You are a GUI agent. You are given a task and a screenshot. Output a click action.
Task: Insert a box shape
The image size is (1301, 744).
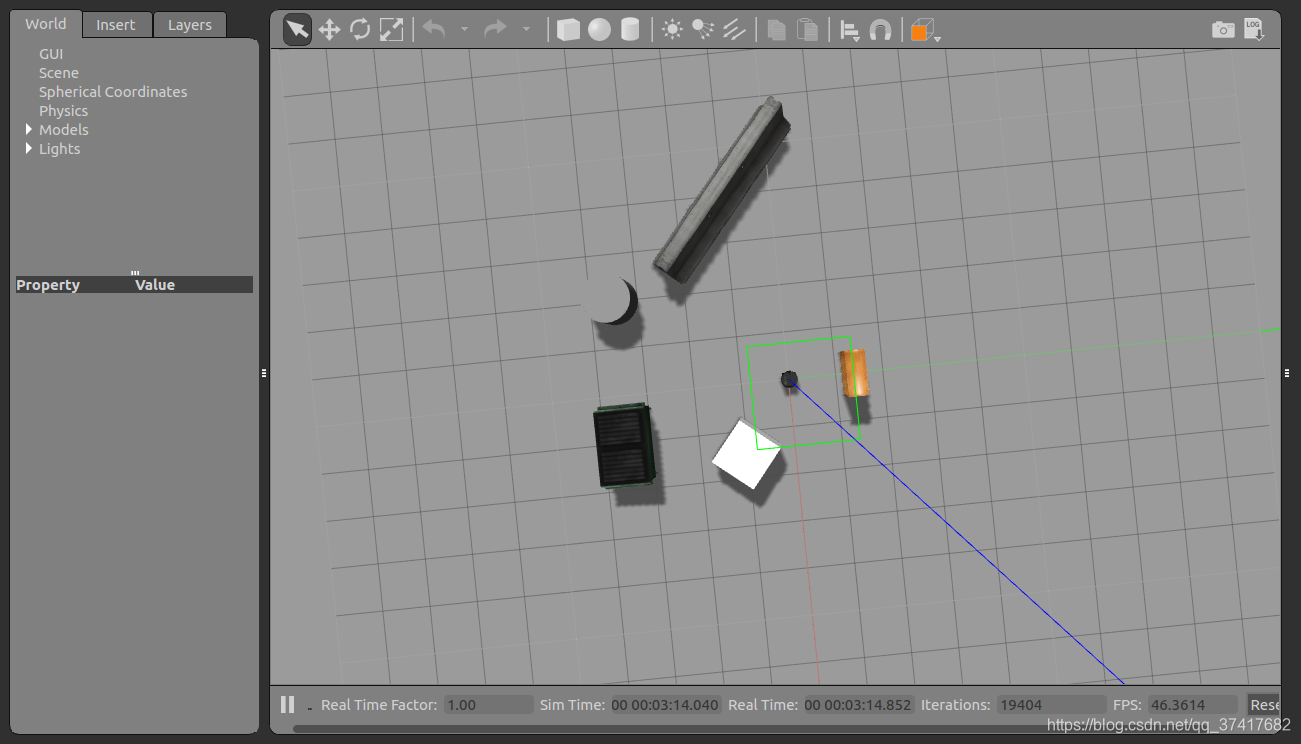click(568, 30)
